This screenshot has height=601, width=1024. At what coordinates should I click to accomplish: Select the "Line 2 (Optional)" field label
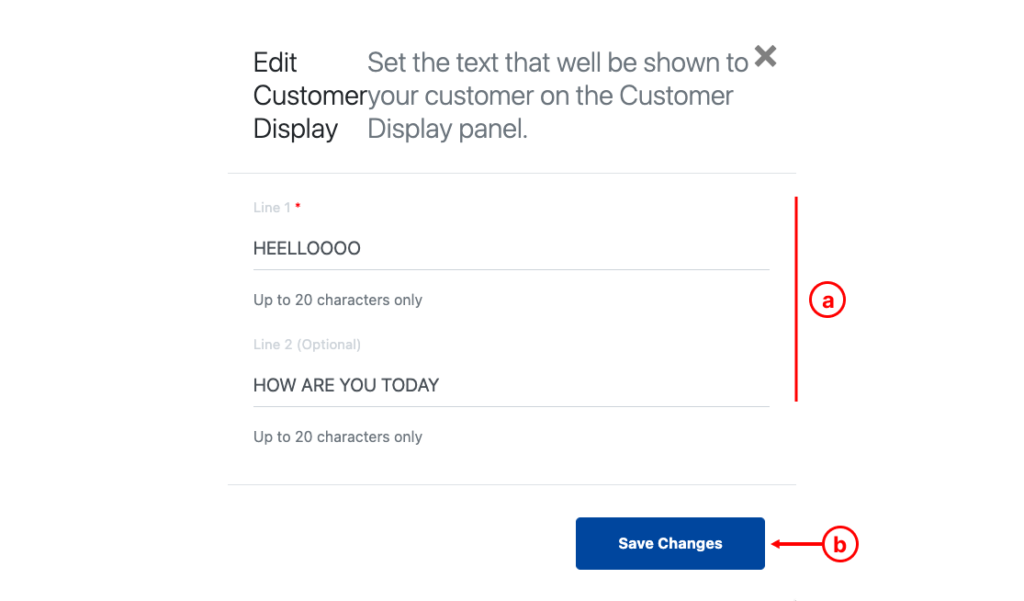pos(307,344)
